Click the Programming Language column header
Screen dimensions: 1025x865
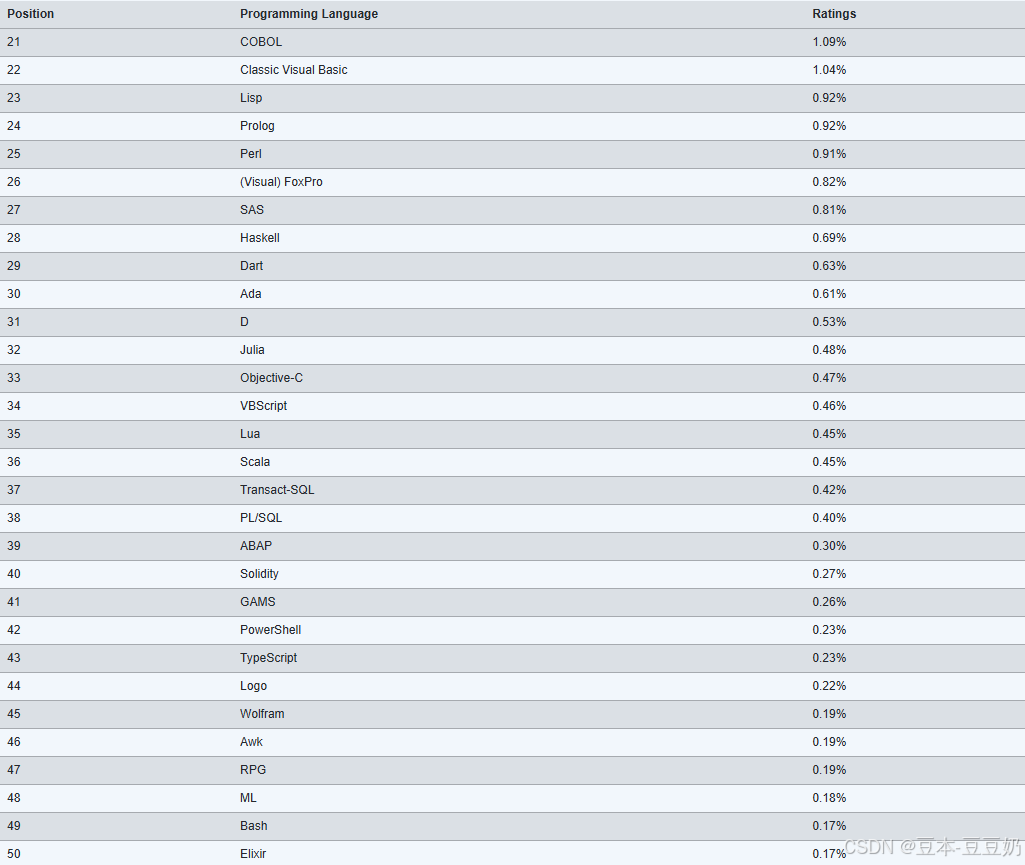pyautogui.click(x=309, y=14)
